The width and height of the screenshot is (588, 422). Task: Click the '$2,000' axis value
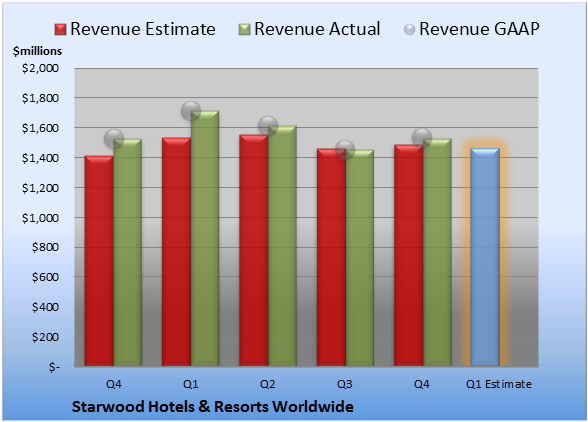point(40,68)
